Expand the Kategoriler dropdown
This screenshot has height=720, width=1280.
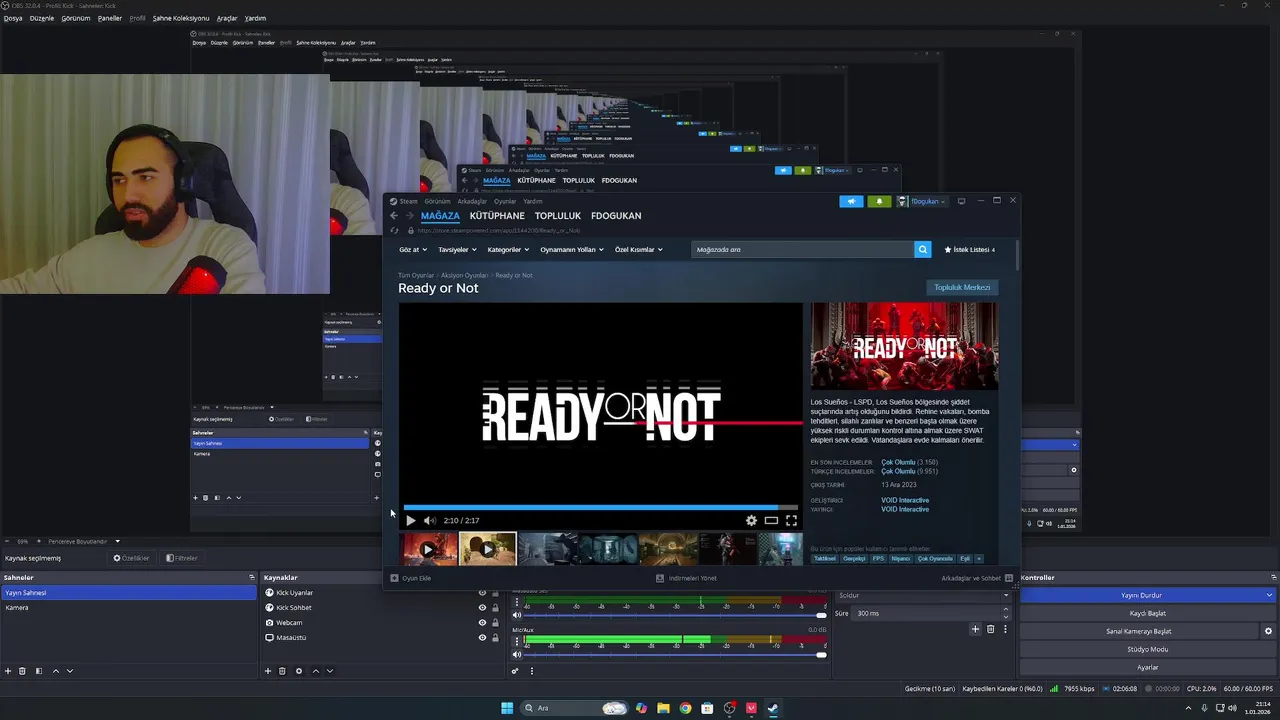tap(507, 249)
